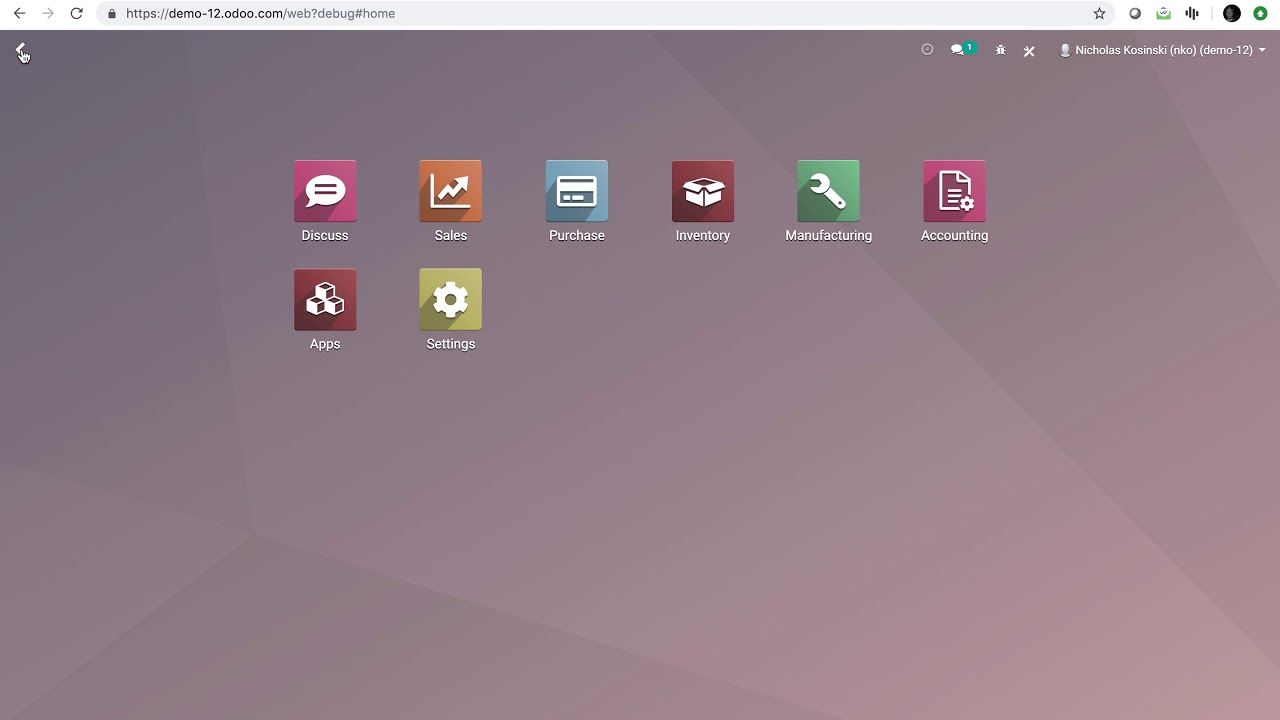The image size is (1280, 720).
Task: Click the Odoo back arrow at top left
Action: pyautogui.click(x=21, y=50)
